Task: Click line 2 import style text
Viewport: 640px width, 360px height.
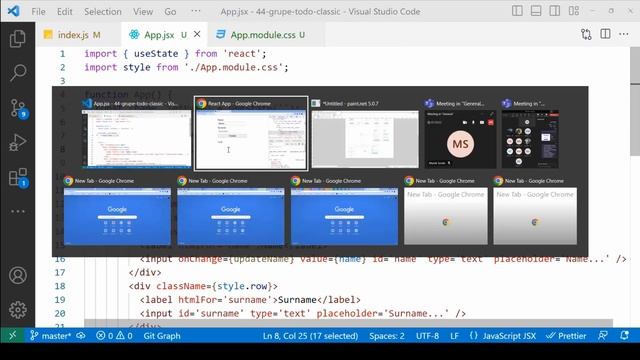Action: click(186, 67)
